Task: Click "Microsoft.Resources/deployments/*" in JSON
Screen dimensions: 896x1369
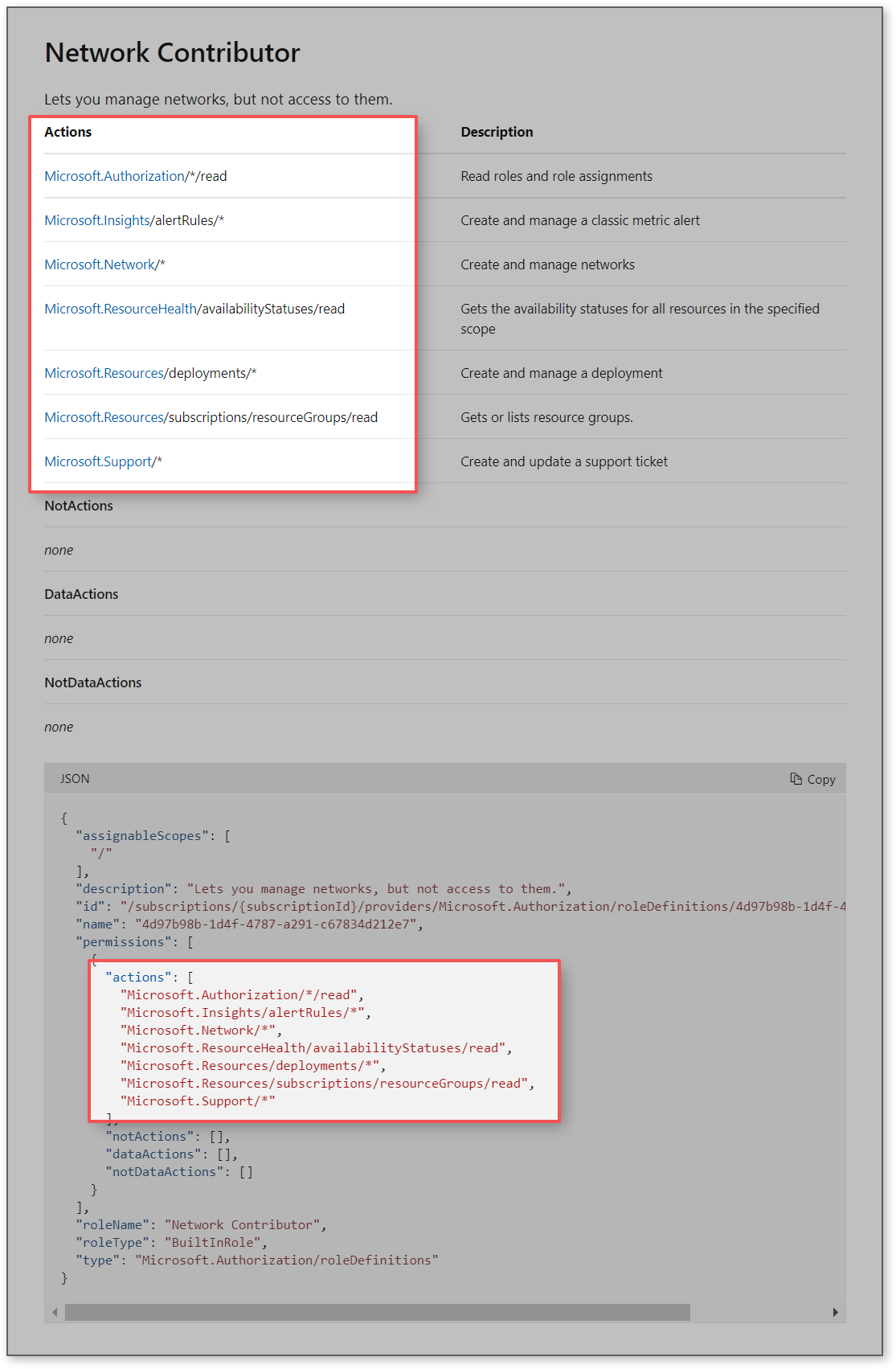Action: (x=250, y=1066)
